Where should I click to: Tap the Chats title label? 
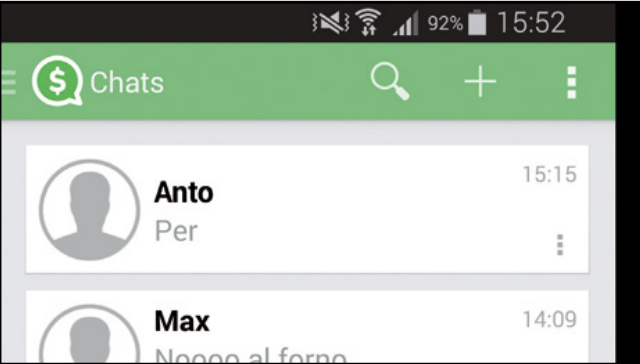click(x=127, y=83)
